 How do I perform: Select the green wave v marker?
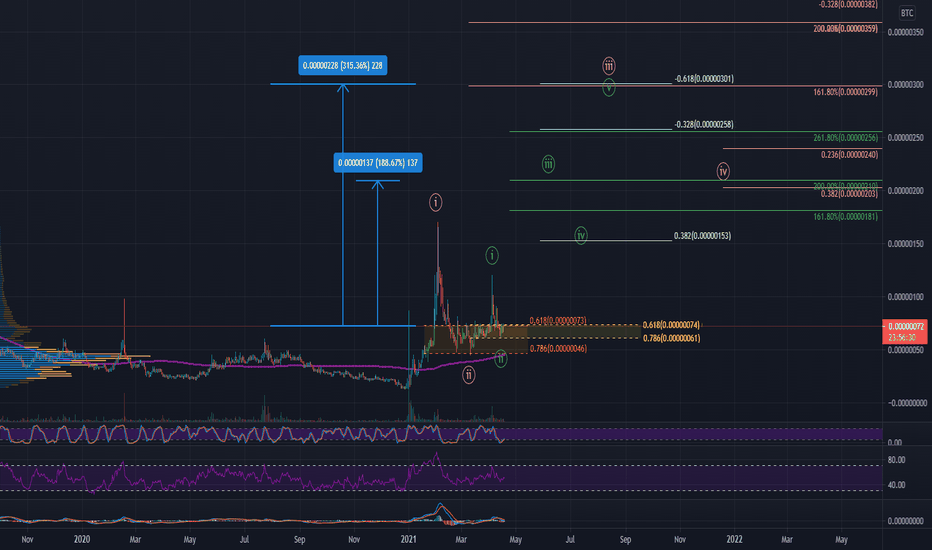[x=609, y=88]
